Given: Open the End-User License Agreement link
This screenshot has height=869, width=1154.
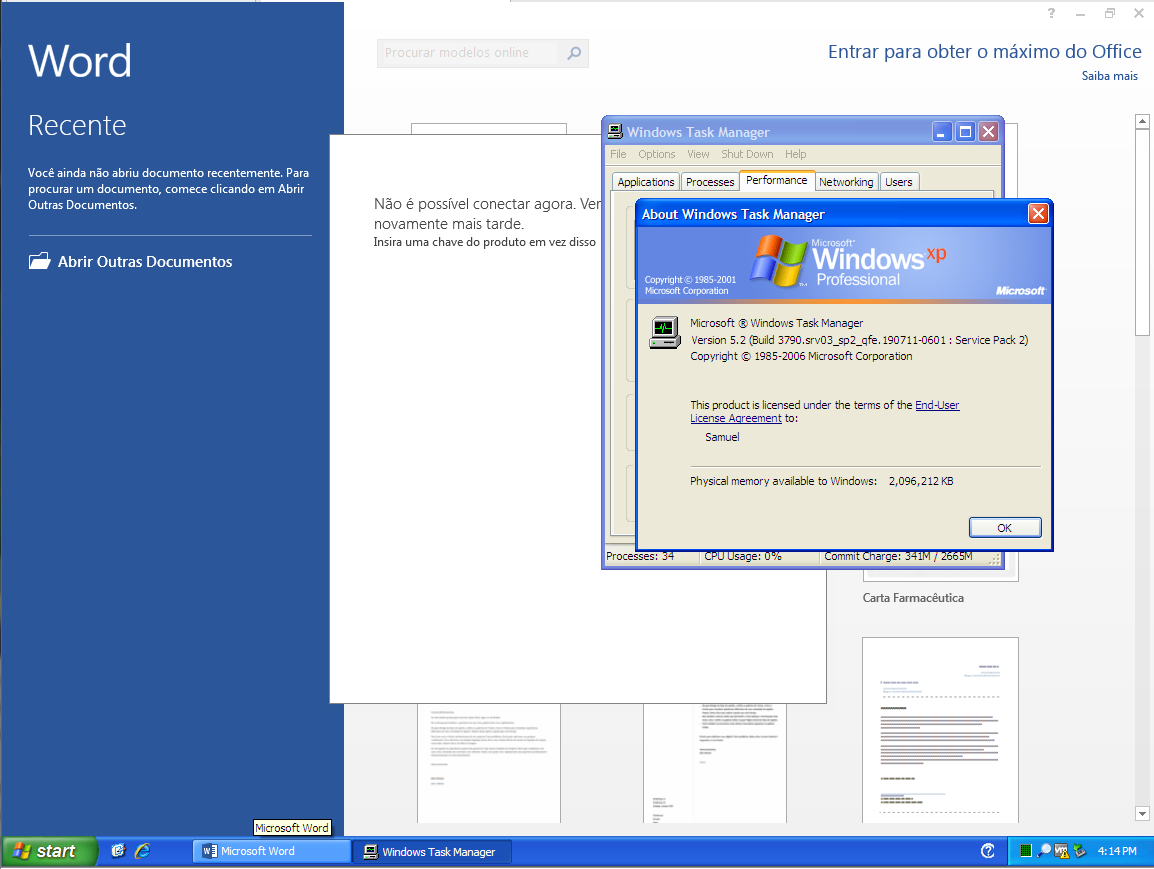Looking at the screenshot, I should point(936,405).
